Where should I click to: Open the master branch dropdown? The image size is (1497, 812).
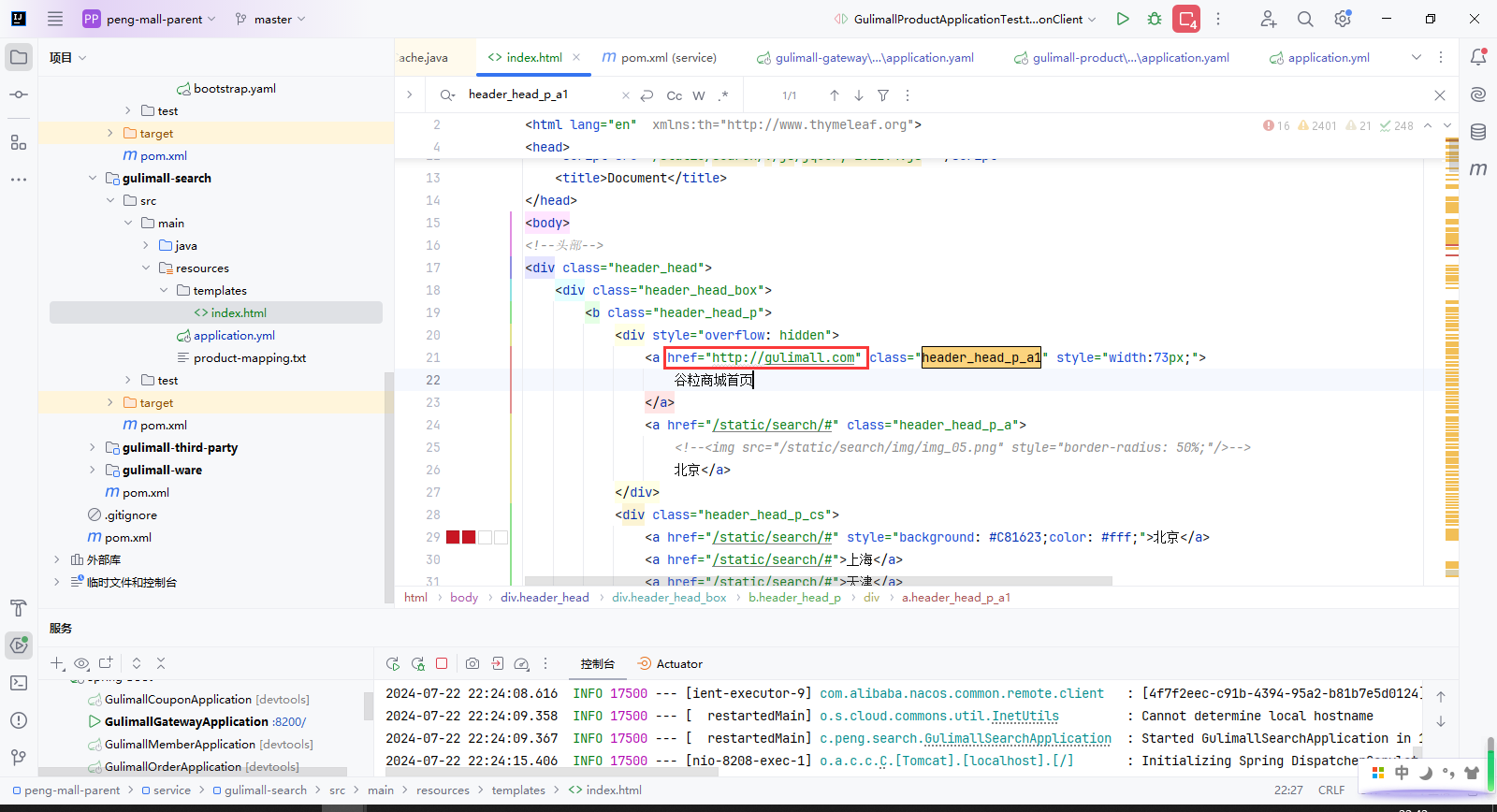tap(270, 19)
